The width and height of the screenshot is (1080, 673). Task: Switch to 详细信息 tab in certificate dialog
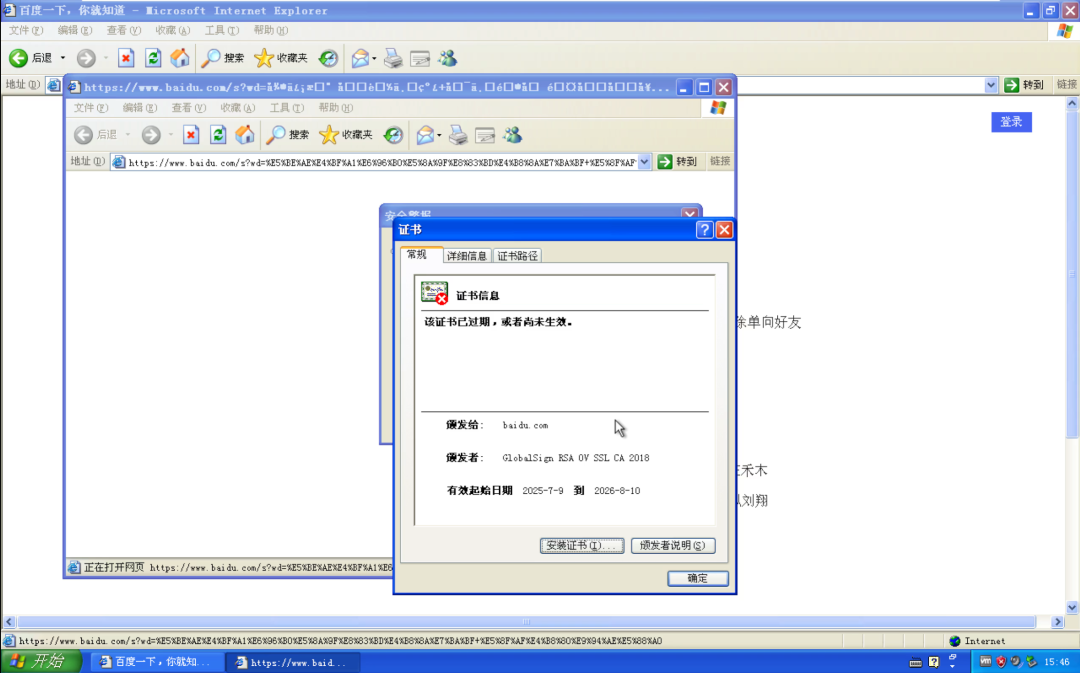tap(467, 256)
